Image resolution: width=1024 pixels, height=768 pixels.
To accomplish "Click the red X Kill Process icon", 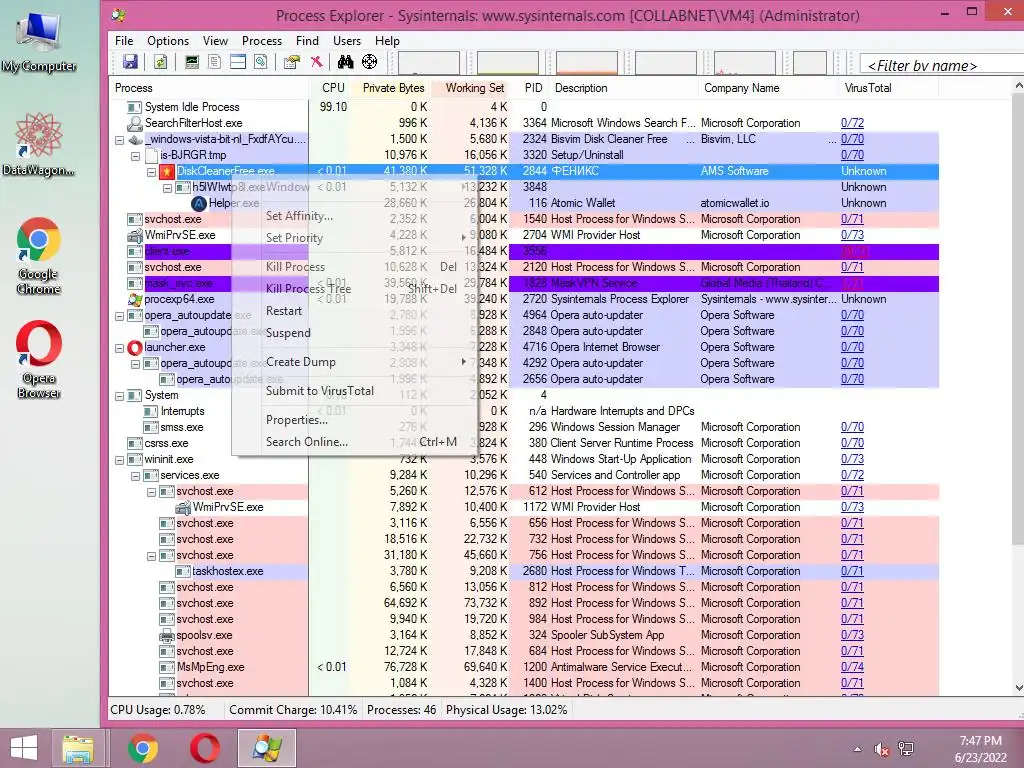I will [317, 62].
